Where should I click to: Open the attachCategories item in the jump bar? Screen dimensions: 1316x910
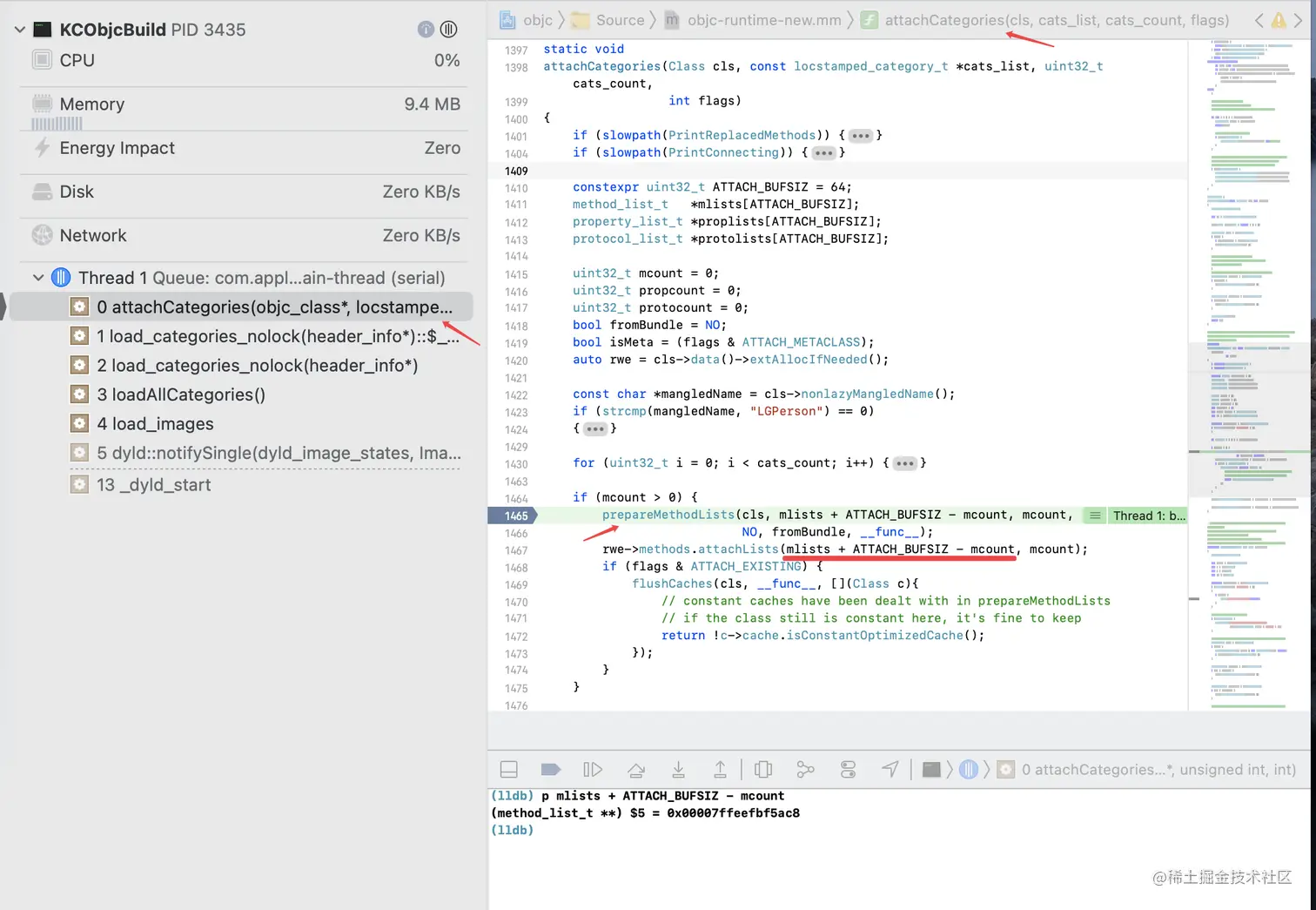(1053, 20)
